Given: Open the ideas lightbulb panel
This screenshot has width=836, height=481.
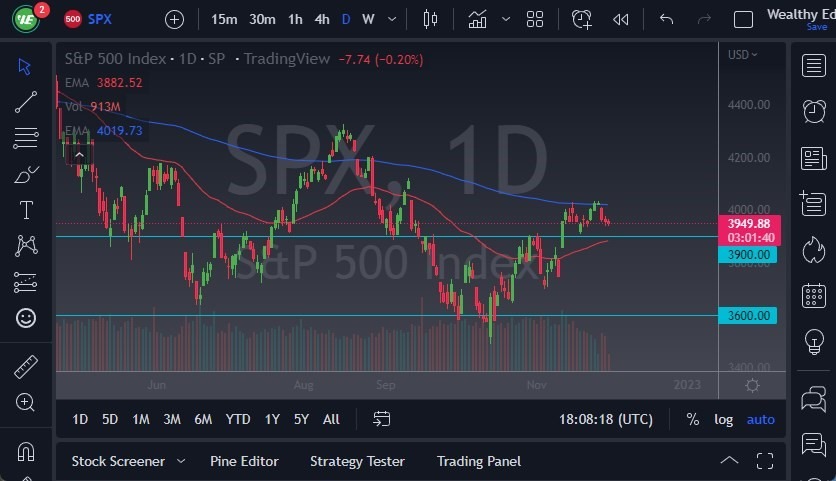Looking at the screenshot, I should [x=814, y=342].
